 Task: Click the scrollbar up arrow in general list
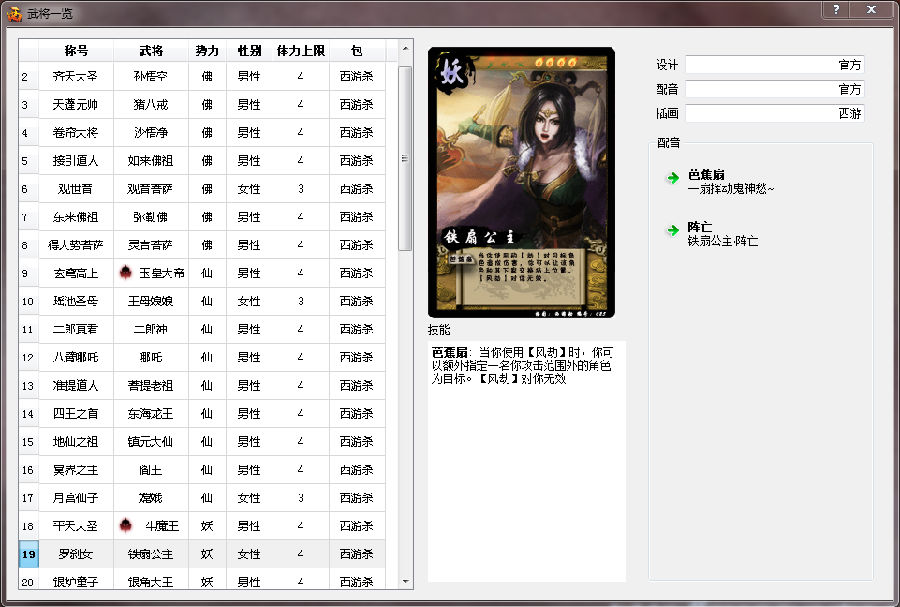click(405, 50)
